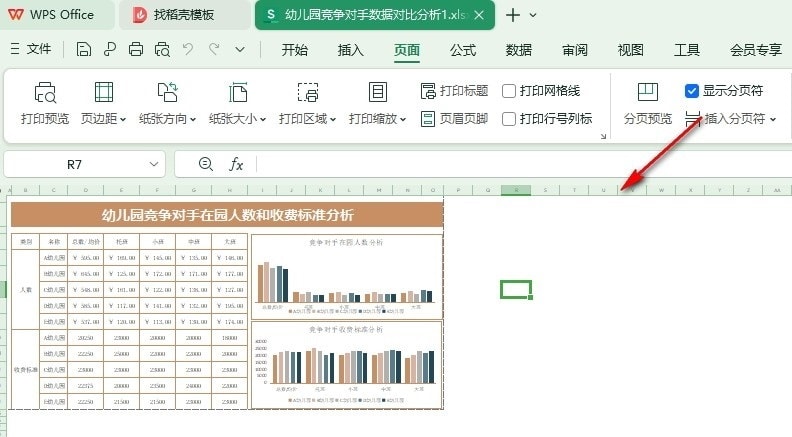Open the page setup dialog launcher arrow
The height and width of the screenshot is (437, 792).
coord(603,136)
